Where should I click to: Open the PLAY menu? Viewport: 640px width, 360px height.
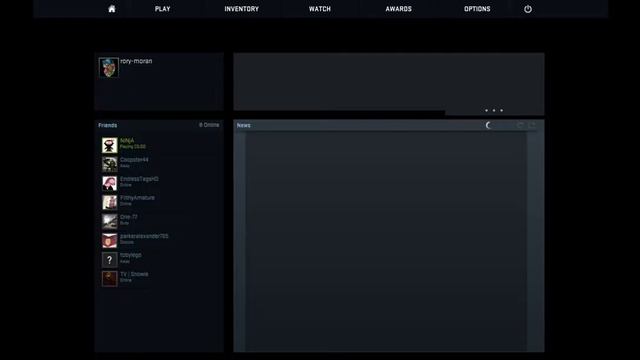click(162, 9)
